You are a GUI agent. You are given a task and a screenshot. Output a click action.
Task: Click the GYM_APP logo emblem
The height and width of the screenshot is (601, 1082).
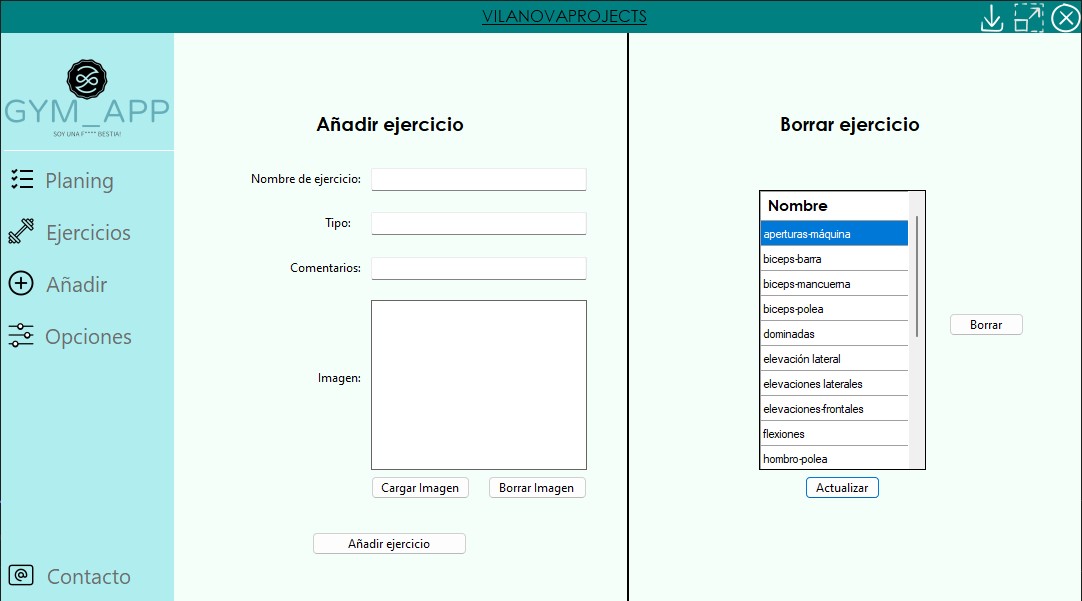pos(87,79)
